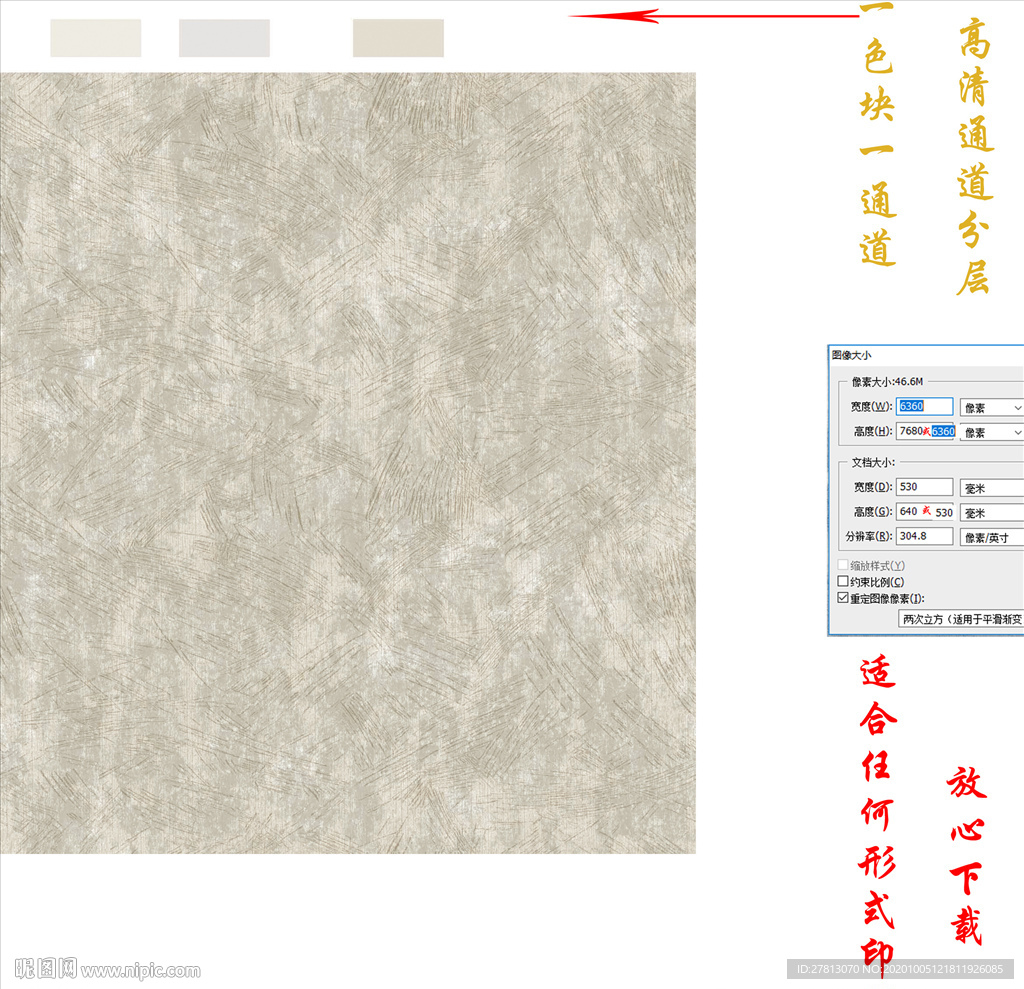1024x989 pixels.
Task: Click the 宽度(W) pixel width field showing 6360
Action: pos(924,406)
